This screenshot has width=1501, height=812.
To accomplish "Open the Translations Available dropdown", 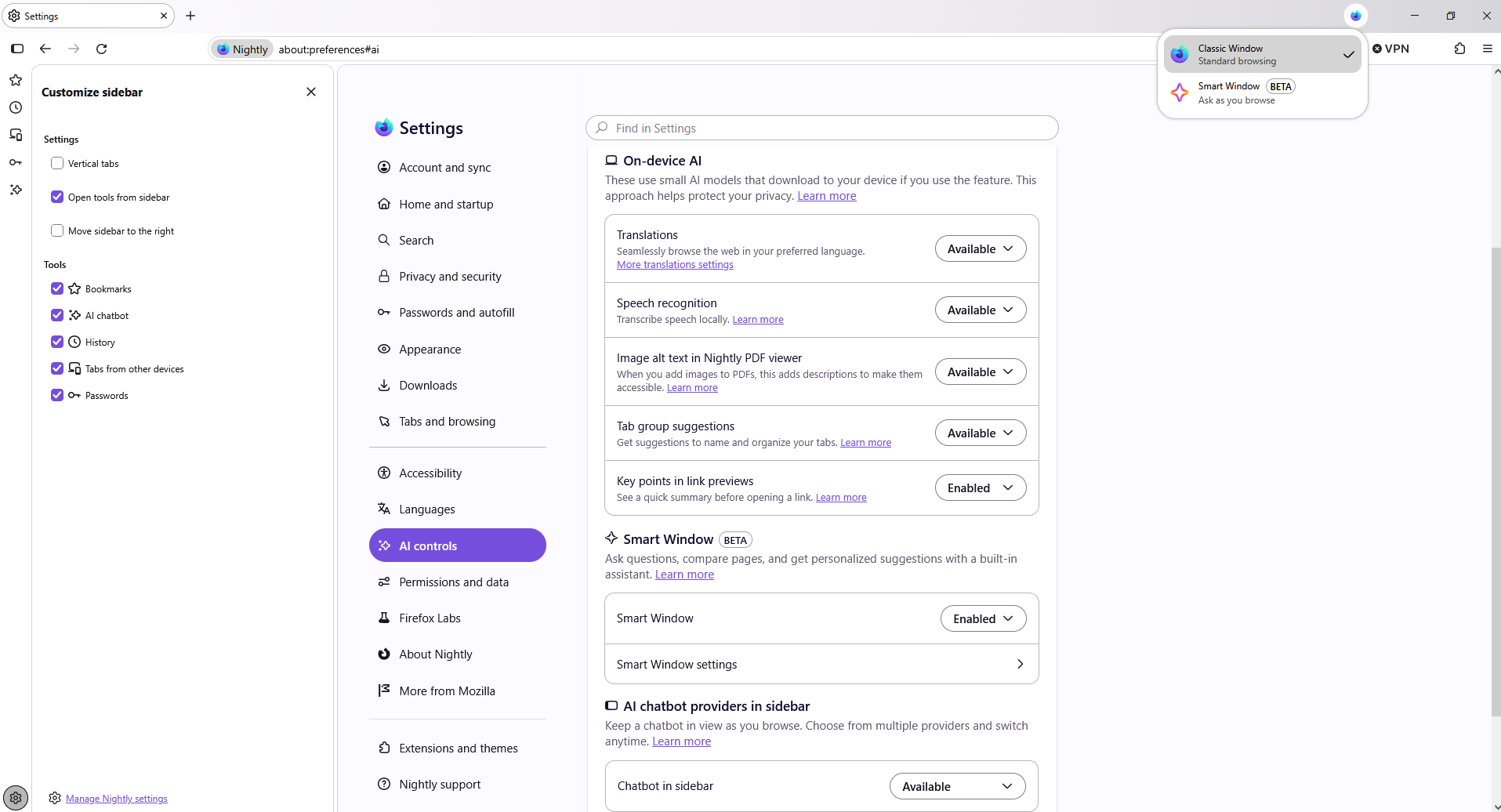I will (981, 248).
